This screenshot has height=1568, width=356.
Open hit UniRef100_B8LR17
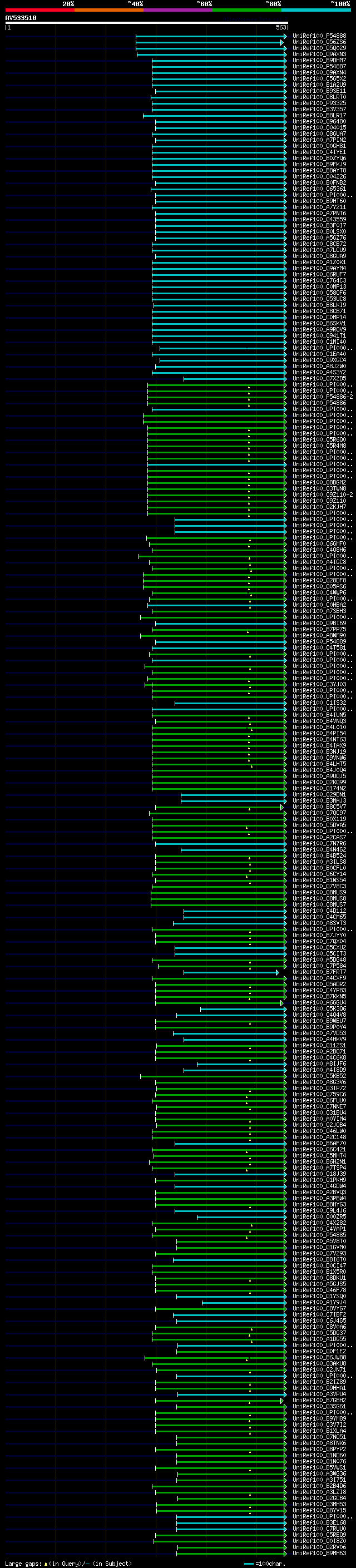tap(319, 115)
